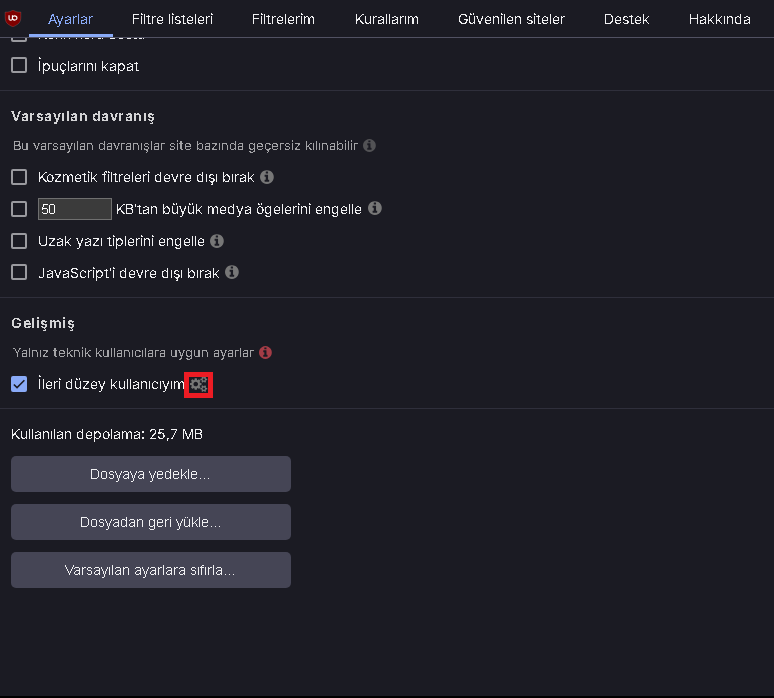Switch to Filtre listeleri tab
The width and height of the screenshot is (774, 698).
point(172,19)
